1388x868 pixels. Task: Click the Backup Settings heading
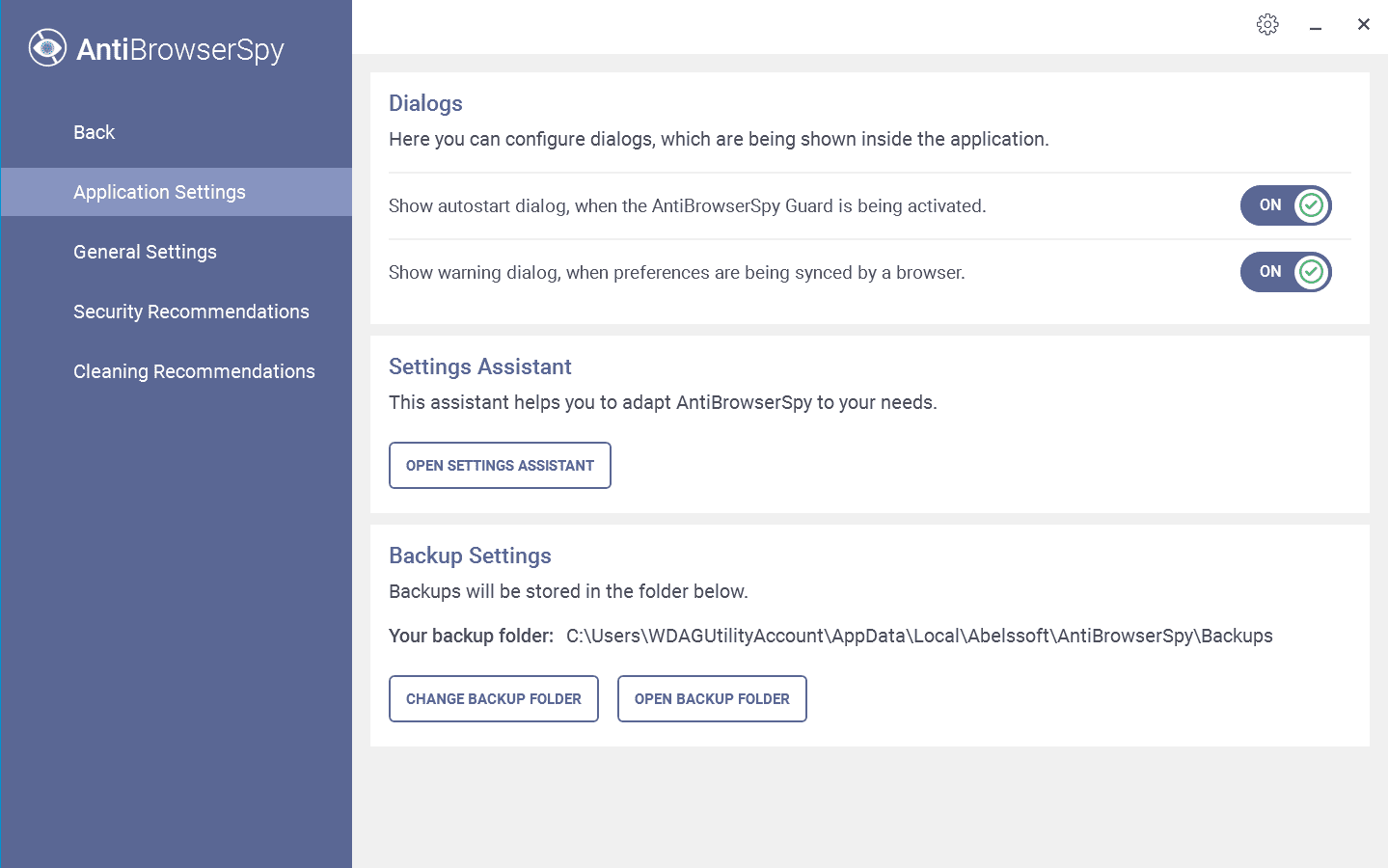click(x=470, y=556)
